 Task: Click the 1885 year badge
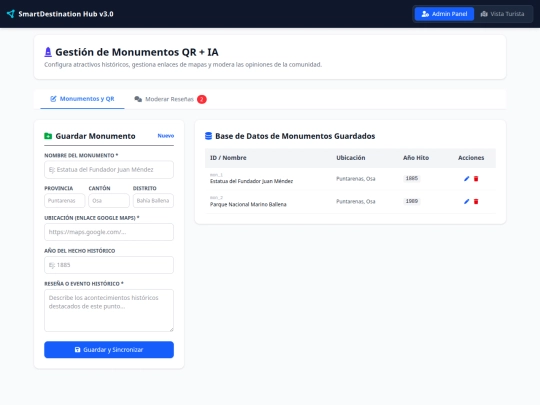(412, 178)
